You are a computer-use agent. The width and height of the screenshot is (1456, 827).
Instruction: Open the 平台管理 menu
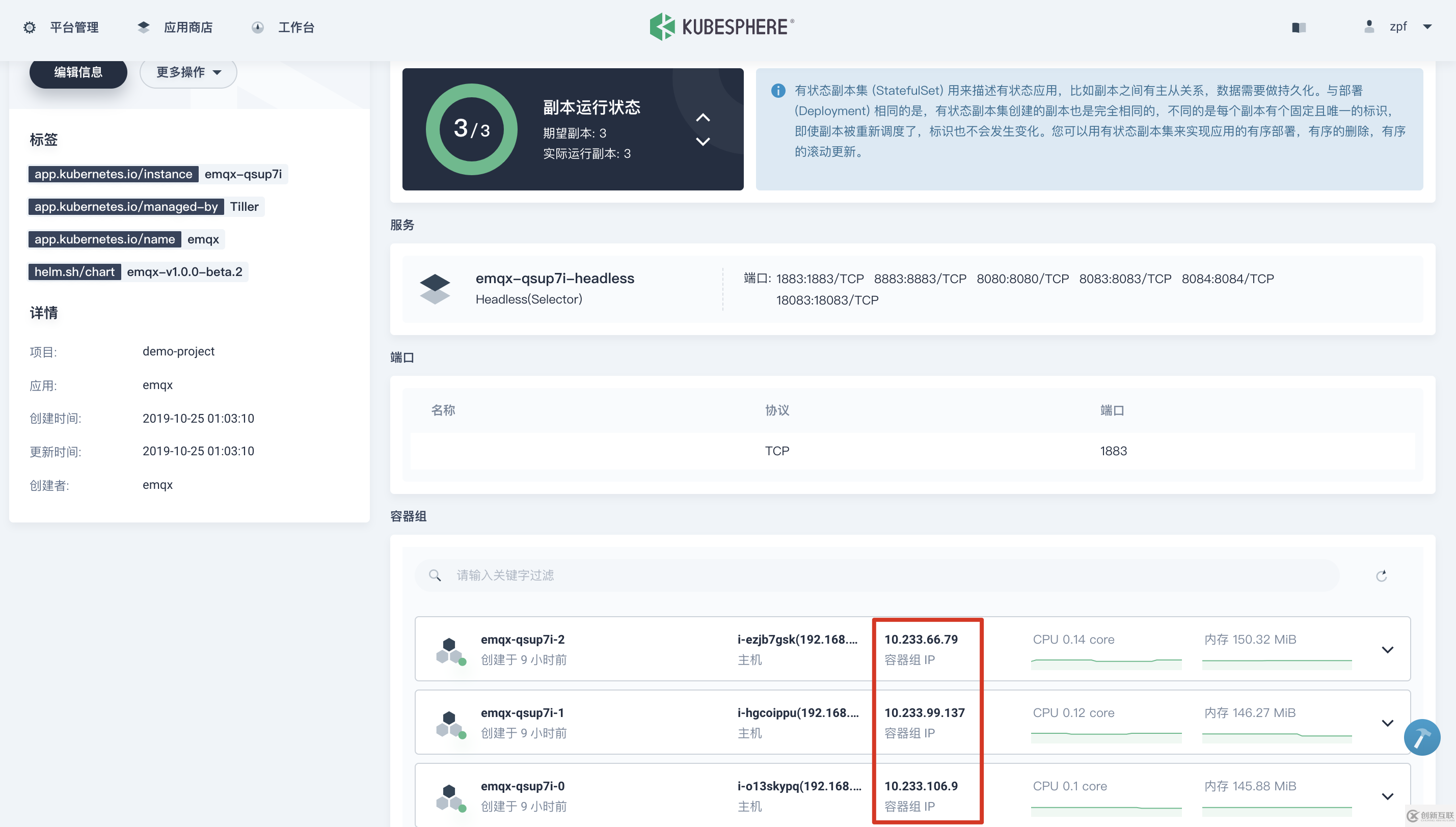pyautogui.click(x=74, y=26)
